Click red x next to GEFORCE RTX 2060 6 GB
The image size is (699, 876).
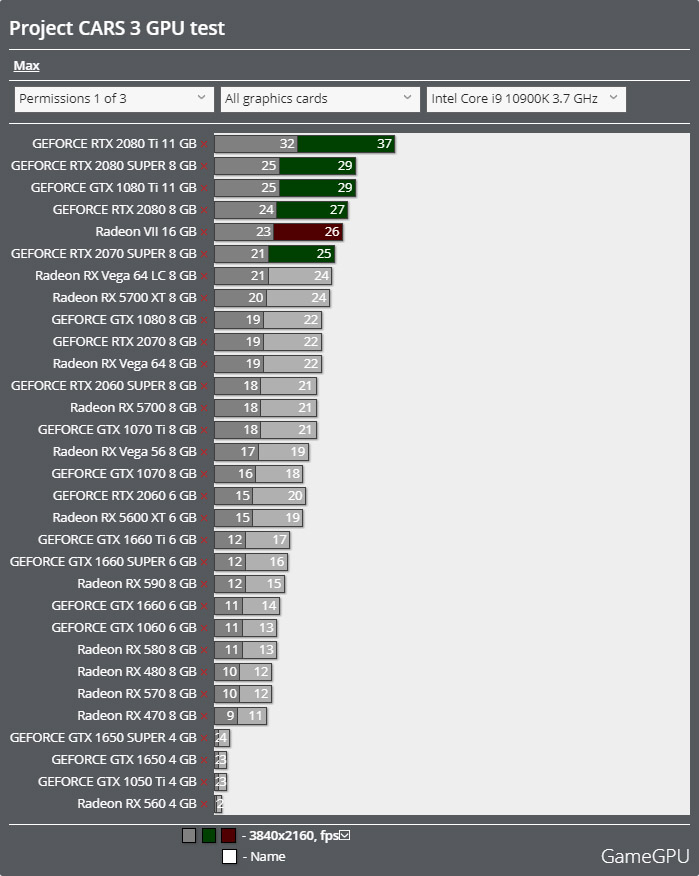[205, 496]
